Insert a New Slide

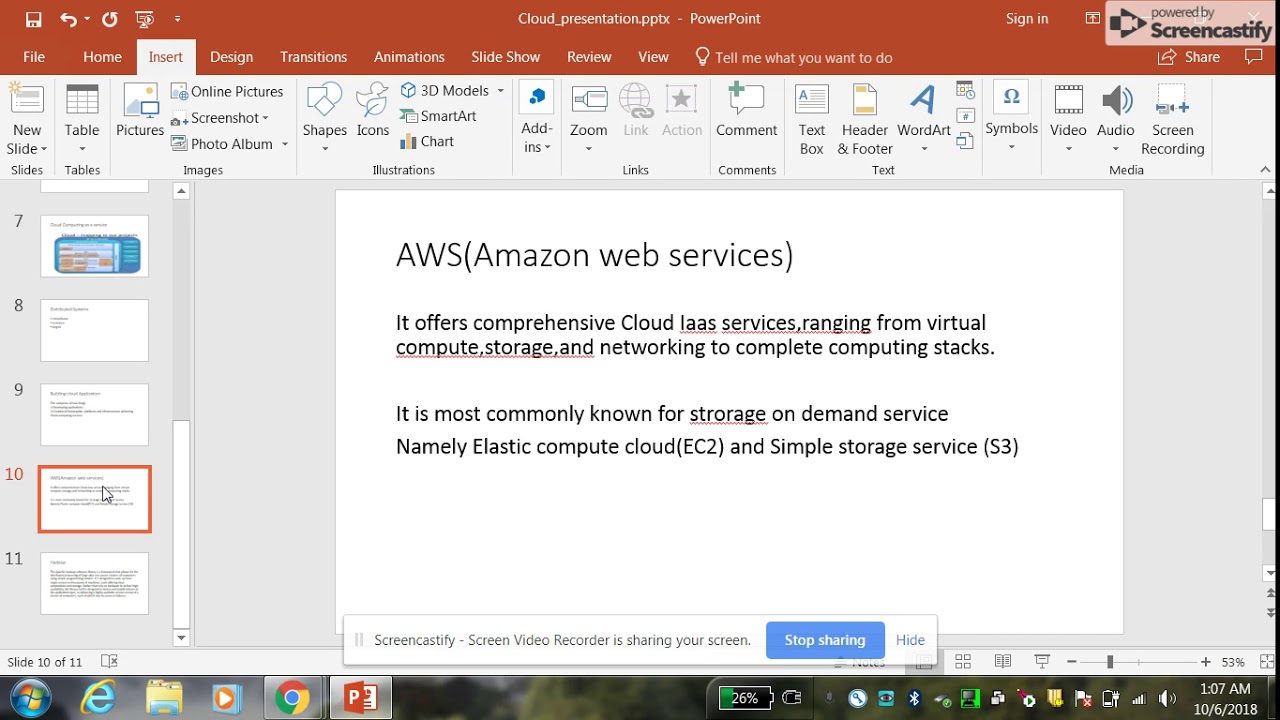coord(26,120)
